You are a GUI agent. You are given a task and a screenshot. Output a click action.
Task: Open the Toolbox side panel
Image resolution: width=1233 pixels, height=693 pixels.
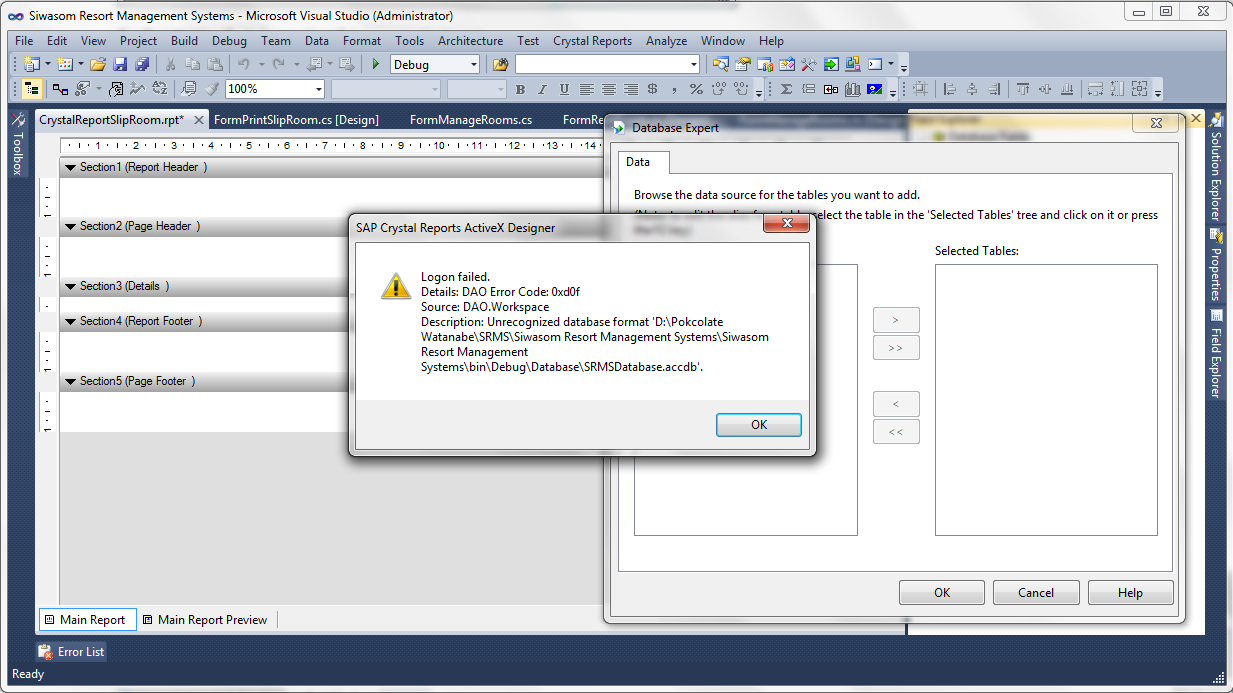coord(17,143)
